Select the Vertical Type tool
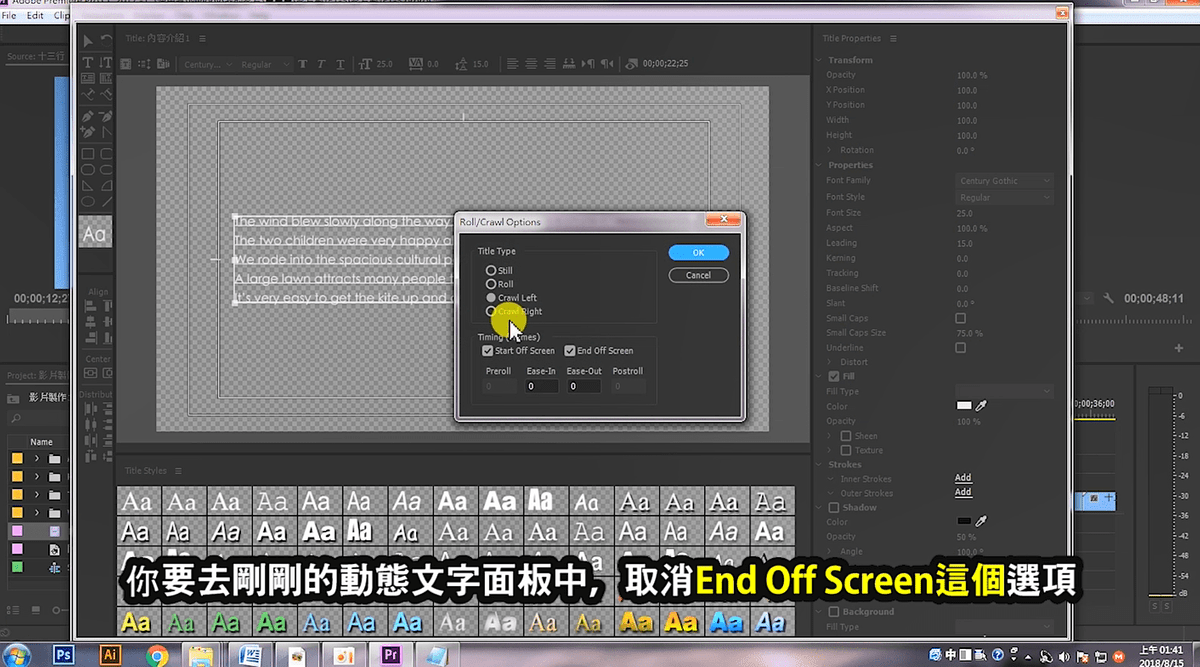 105,63
